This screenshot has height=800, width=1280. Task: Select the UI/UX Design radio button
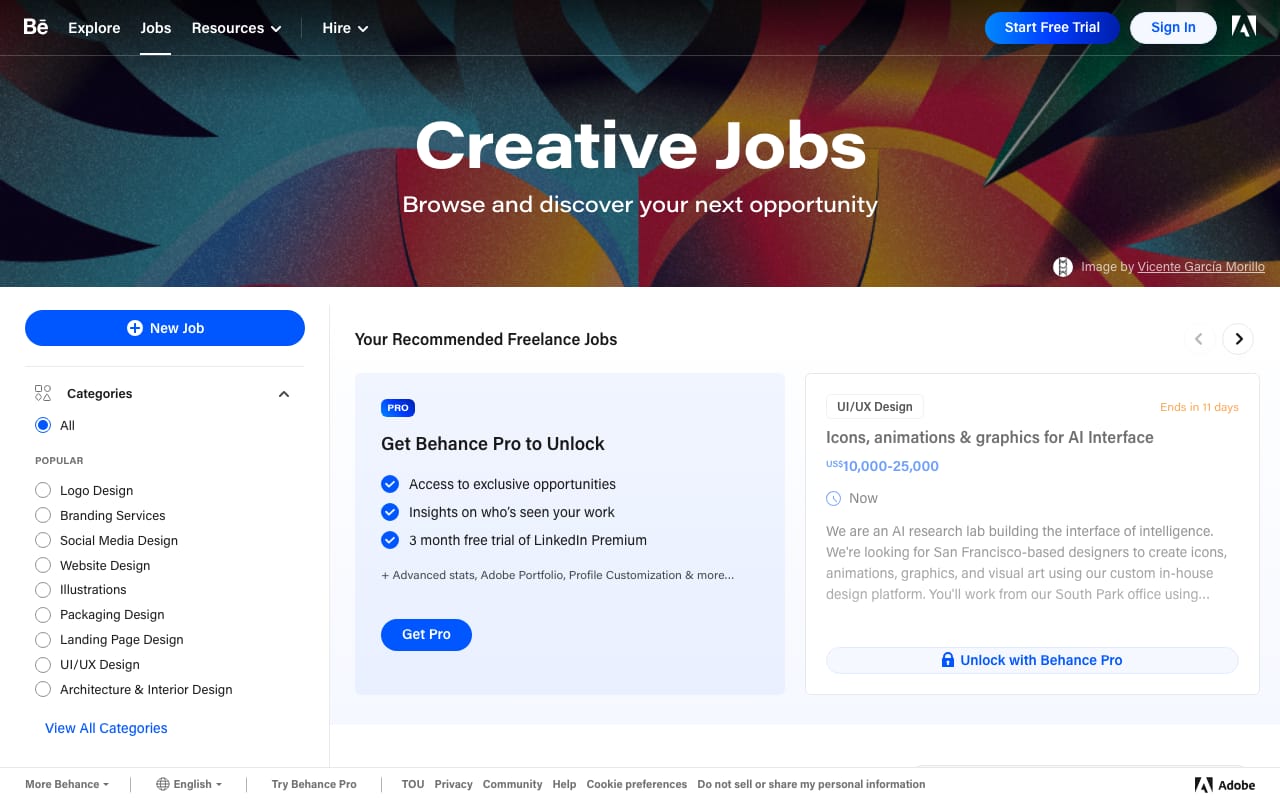click(43, 664)
